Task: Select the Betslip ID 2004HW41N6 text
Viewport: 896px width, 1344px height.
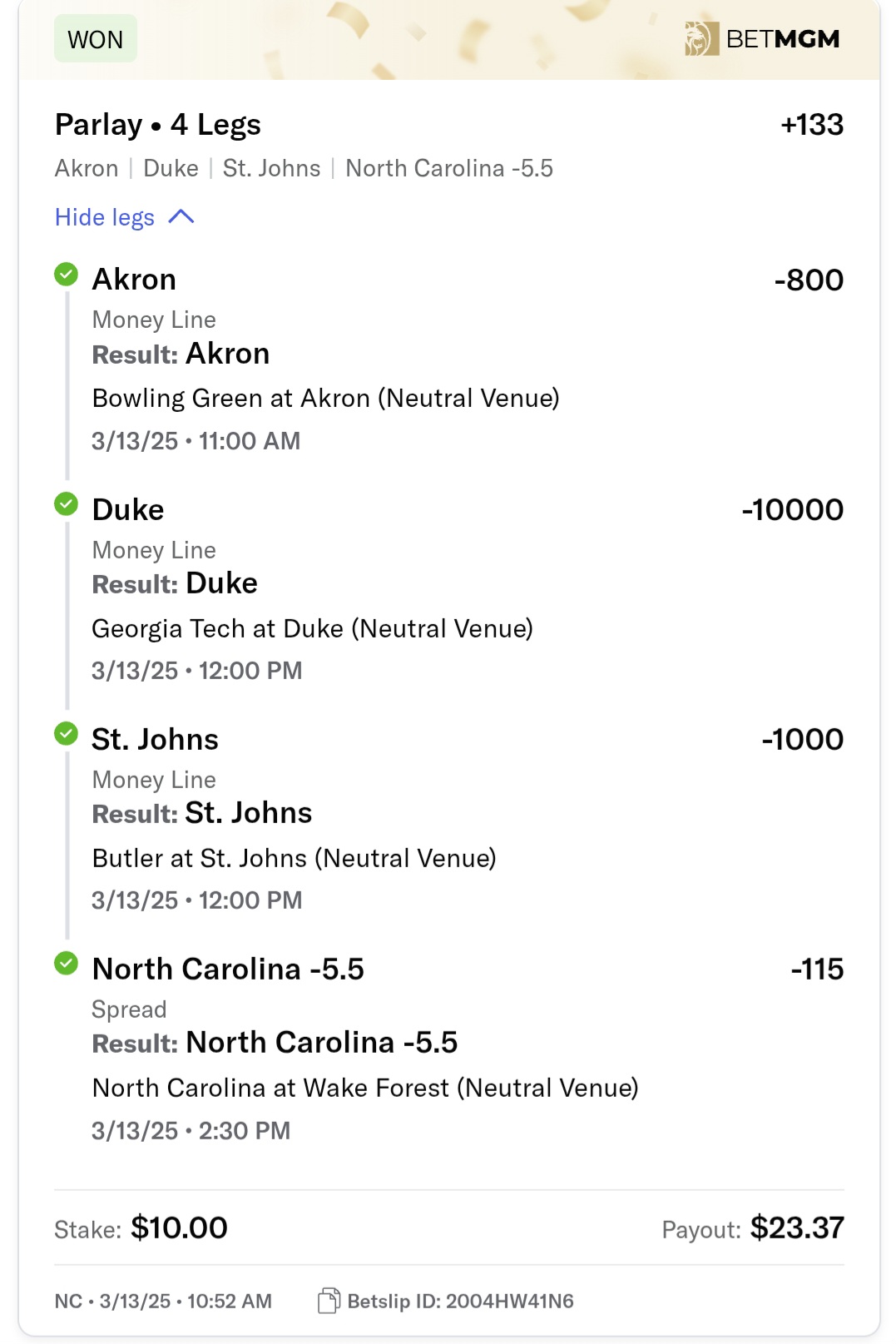Action: tap(460, 1301)
